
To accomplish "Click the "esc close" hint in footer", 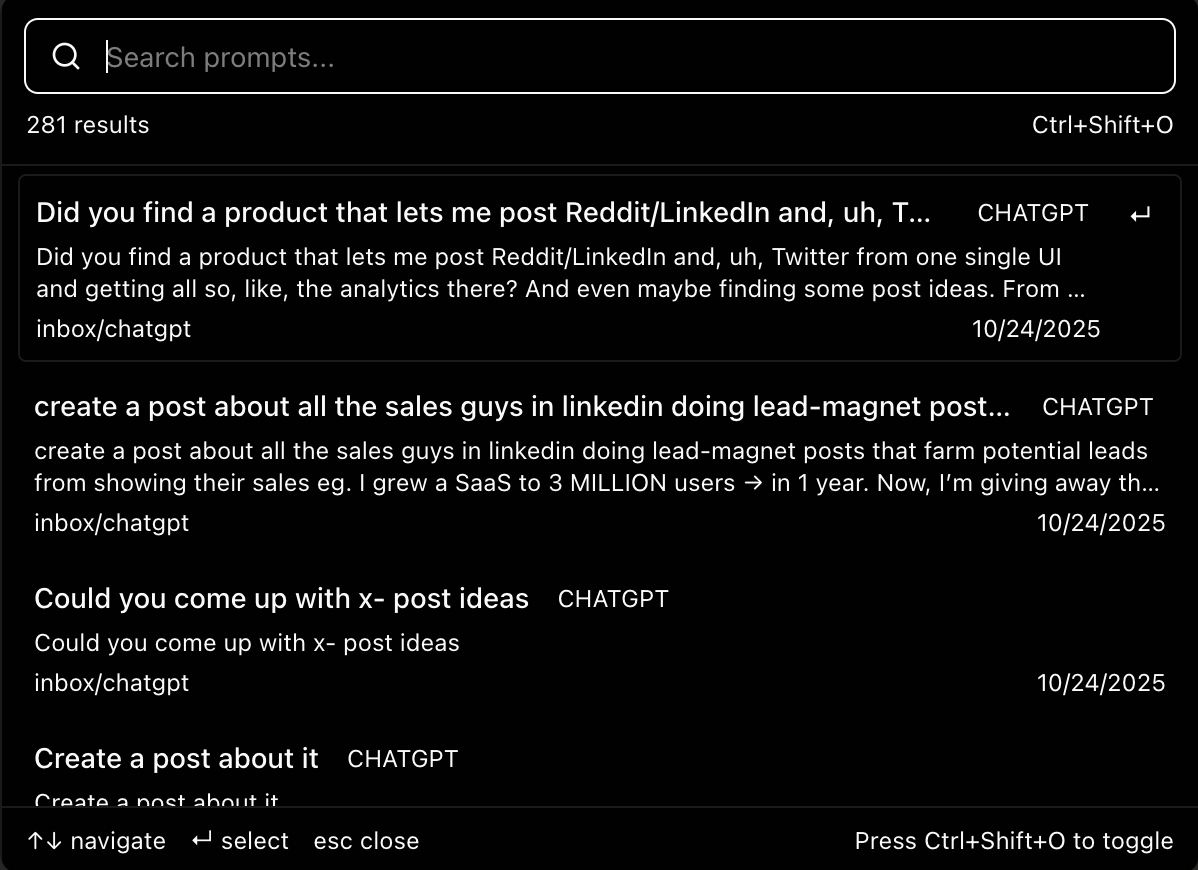I will [x=366, y=841].
